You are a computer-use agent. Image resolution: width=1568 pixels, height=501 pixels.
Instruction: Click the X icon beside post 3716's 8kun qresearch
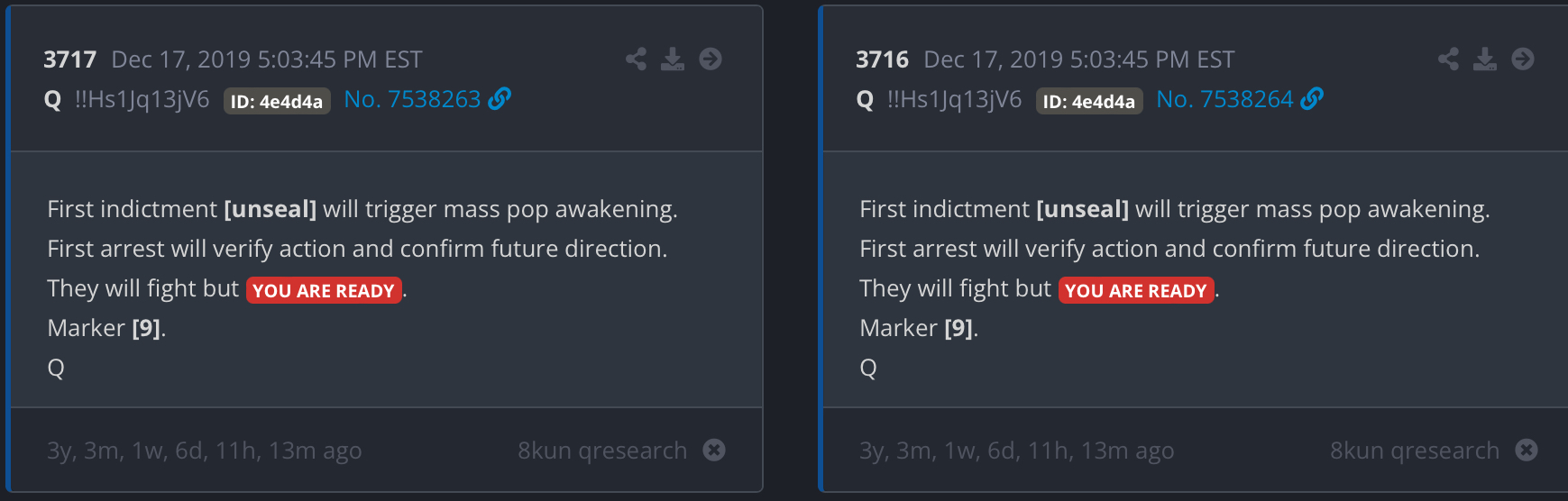1527,450
